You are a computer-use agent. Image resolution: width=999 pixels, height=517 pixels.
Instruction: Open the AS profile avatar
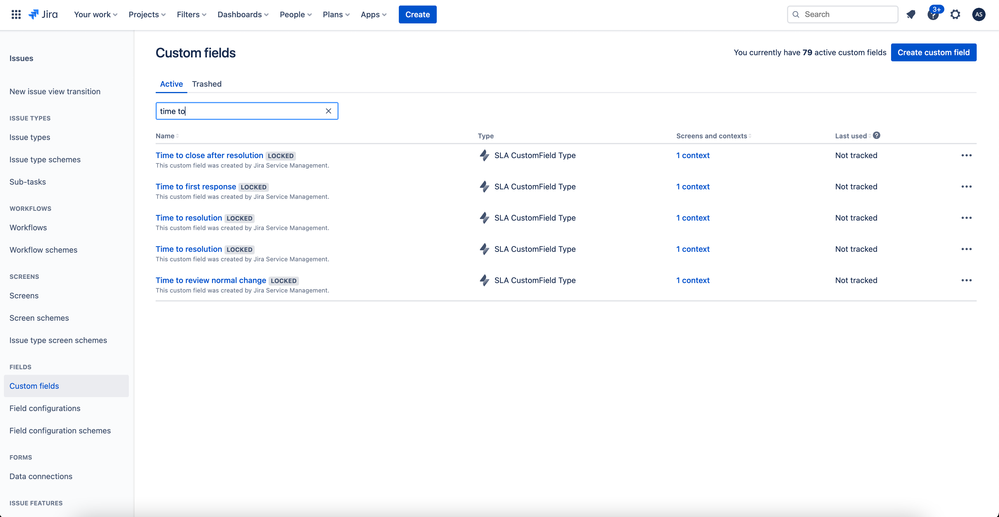tap(979, 14)
